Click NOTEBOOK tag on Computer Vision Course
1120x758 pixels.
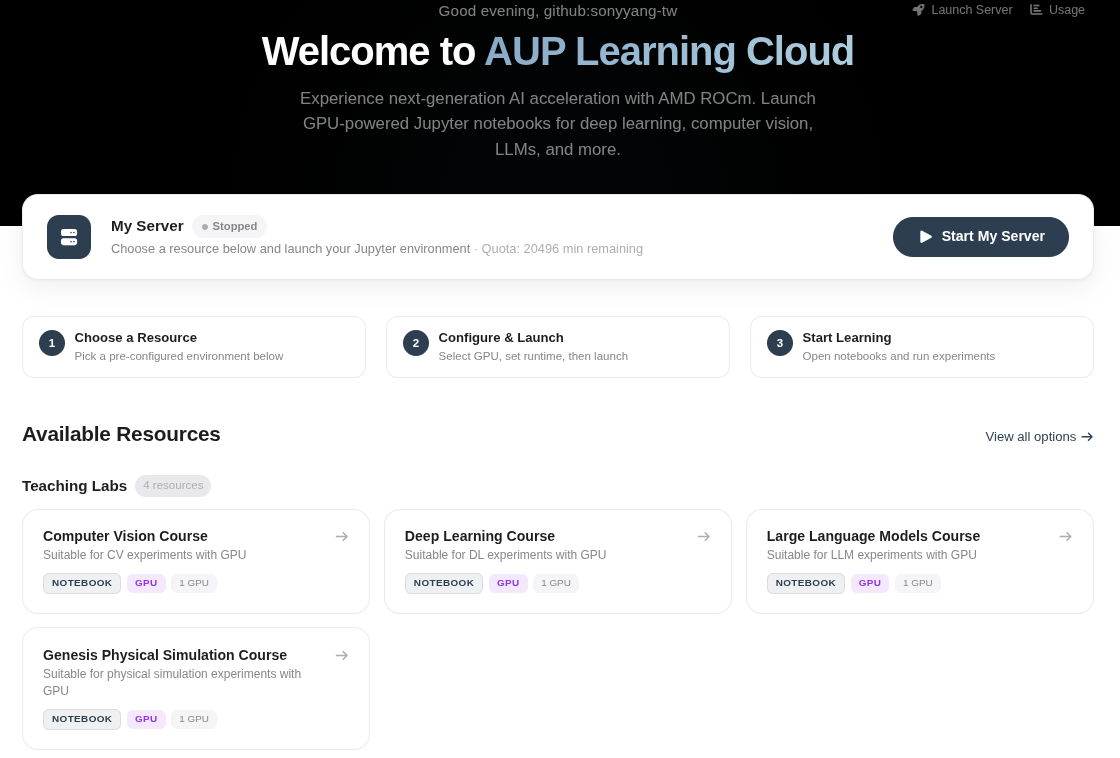click(82, 583)
